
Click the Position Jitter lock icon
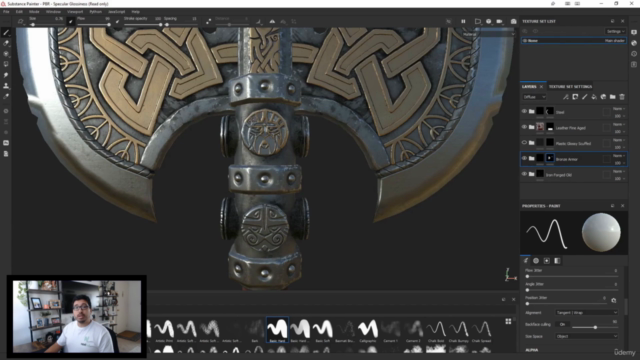point(614,300)
